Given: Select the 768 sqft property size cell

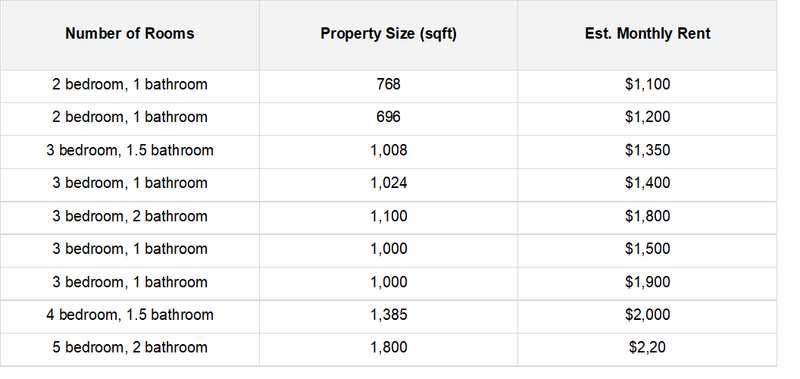Looking at the screenshot, I should coord(388,85).
